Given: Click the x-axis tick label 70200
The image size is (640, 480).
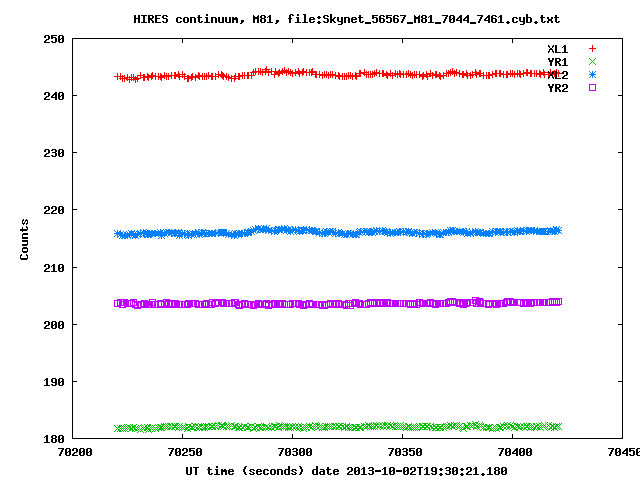Looking at the screenshot, I should click(x=75, y=452).
